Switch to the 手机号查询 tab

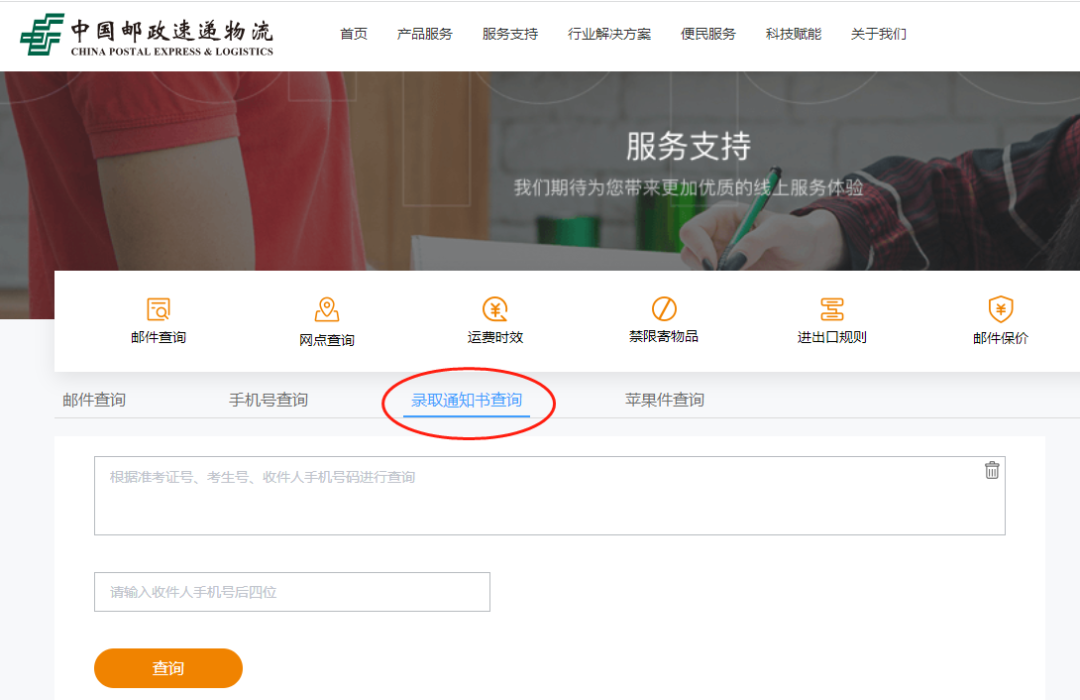267,399
